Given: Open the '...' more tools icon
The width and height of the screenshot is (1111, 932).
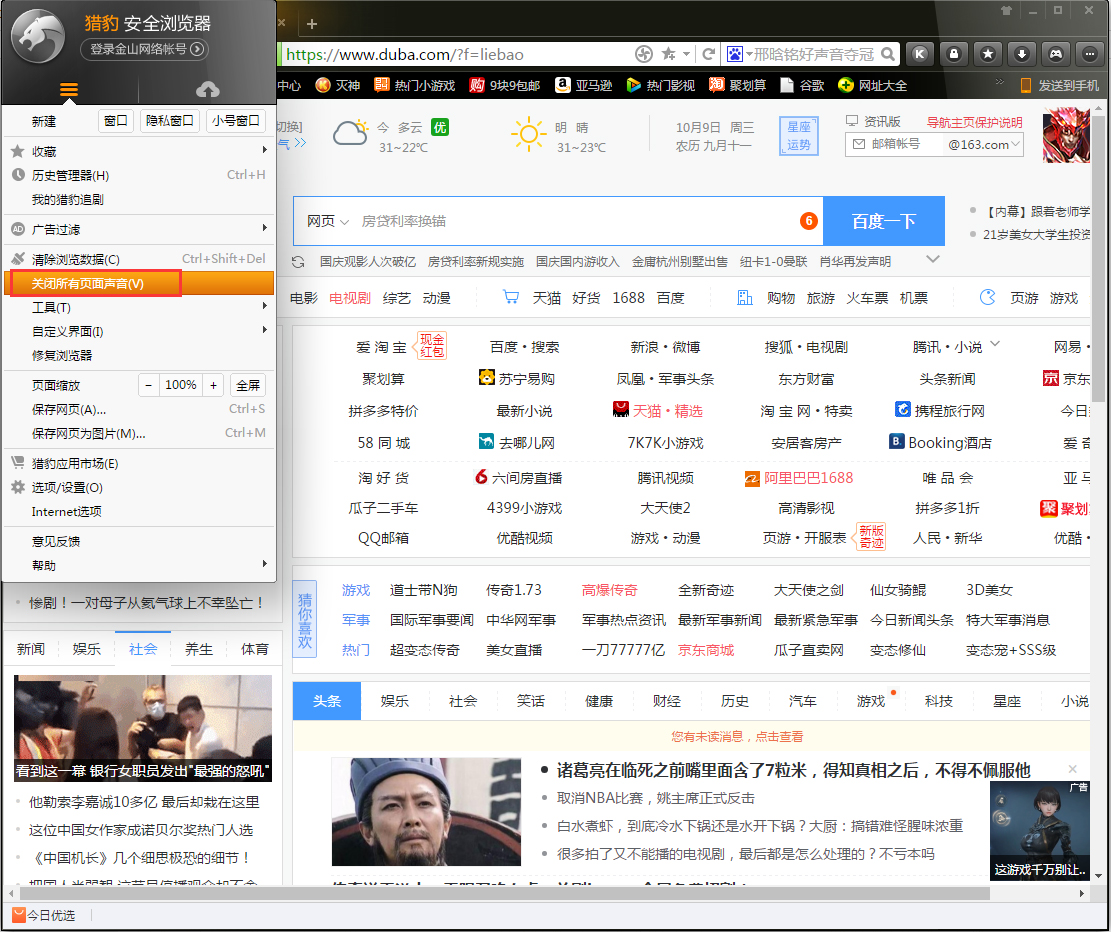Looking at the screenshot, I should point(1087,54).
